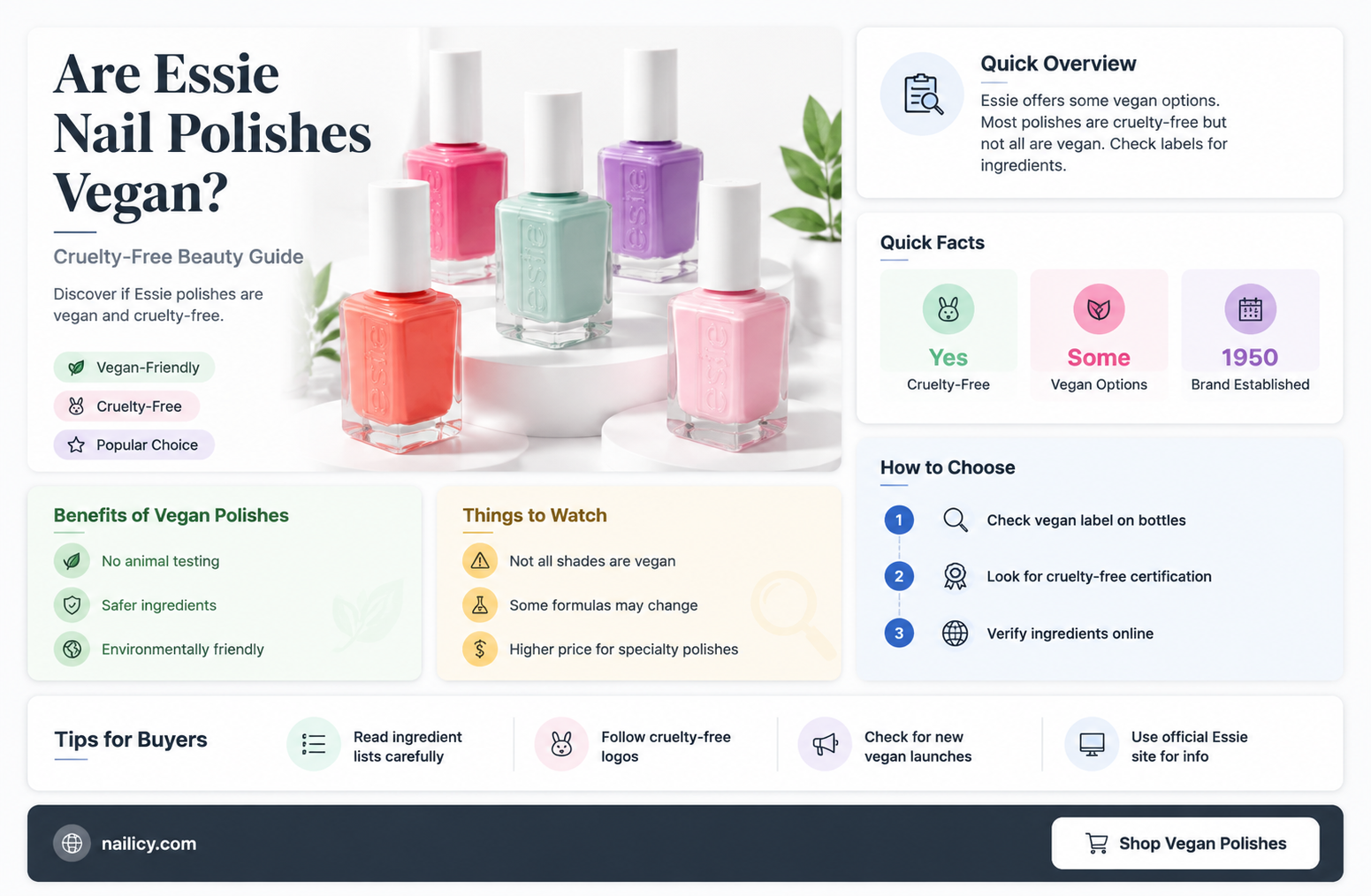Click the star icon in Popular Choice tag
This screenshot has height=896, width=1371.
[x=77, y=444]
